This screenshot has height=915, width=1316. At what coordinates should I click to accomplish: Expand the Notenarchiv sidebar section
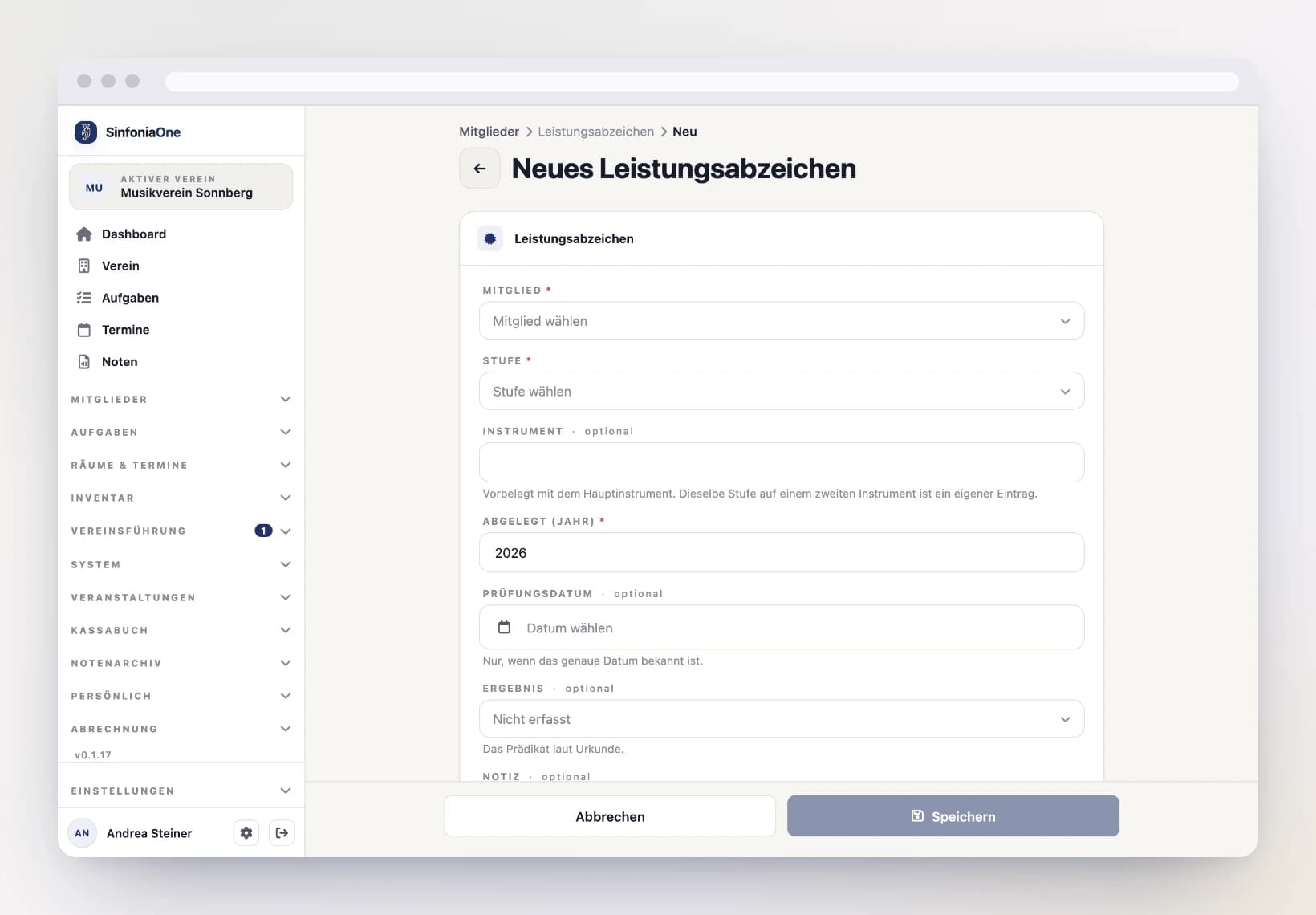pyautogui.click(x=181, y=664)
